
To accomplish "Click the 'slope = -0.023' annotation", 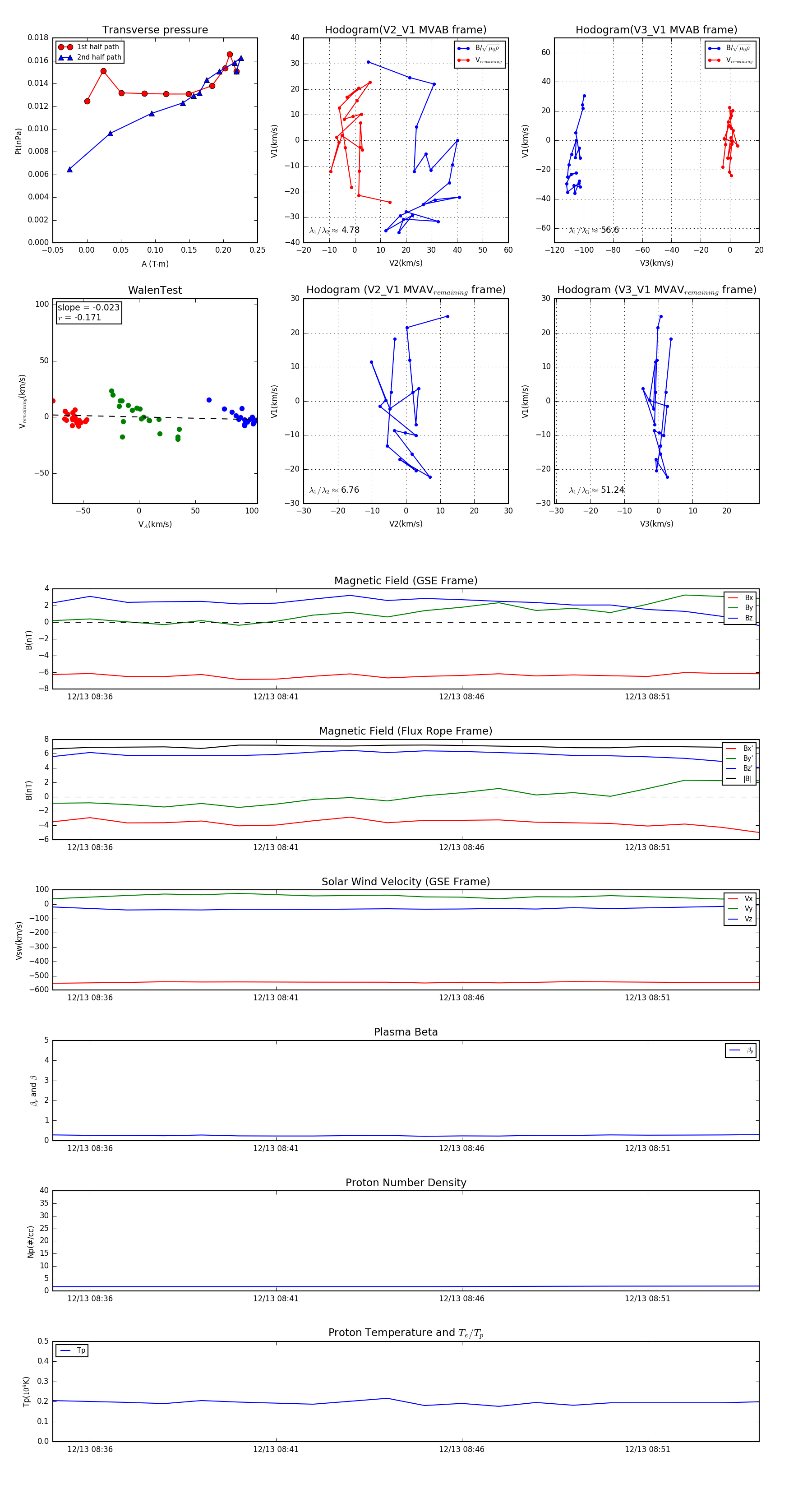I will (x=88, y=308).
